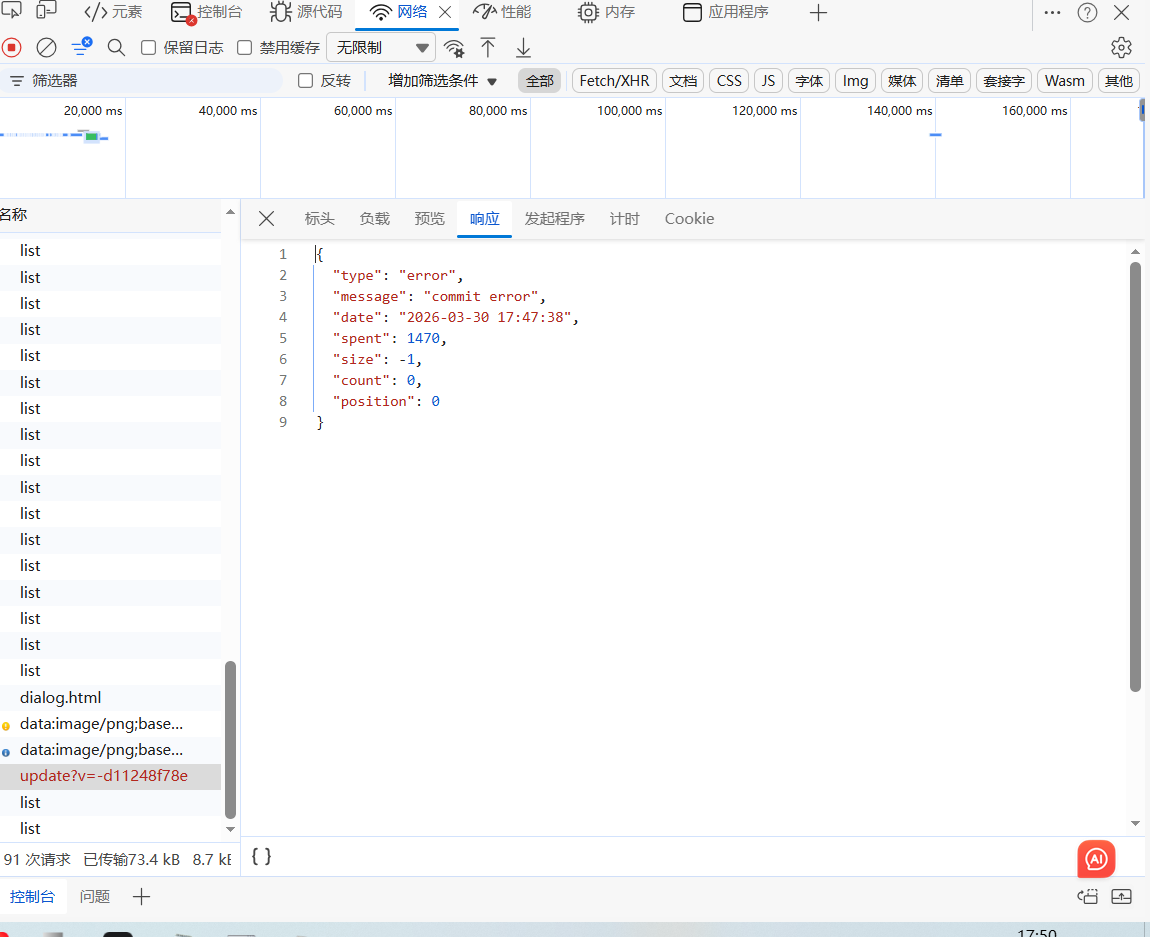
Task: Clear the network log
Action: (46, 47)
